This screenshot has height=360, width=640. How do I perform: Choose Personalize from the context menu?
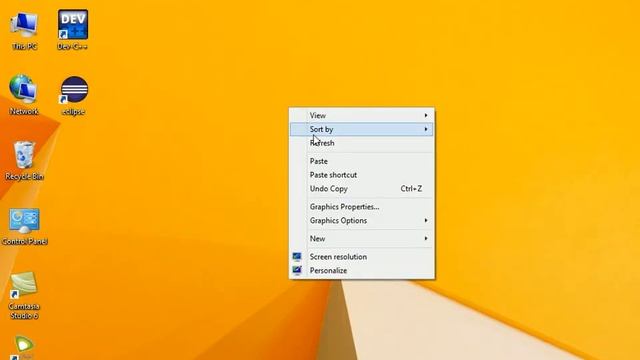362,271
